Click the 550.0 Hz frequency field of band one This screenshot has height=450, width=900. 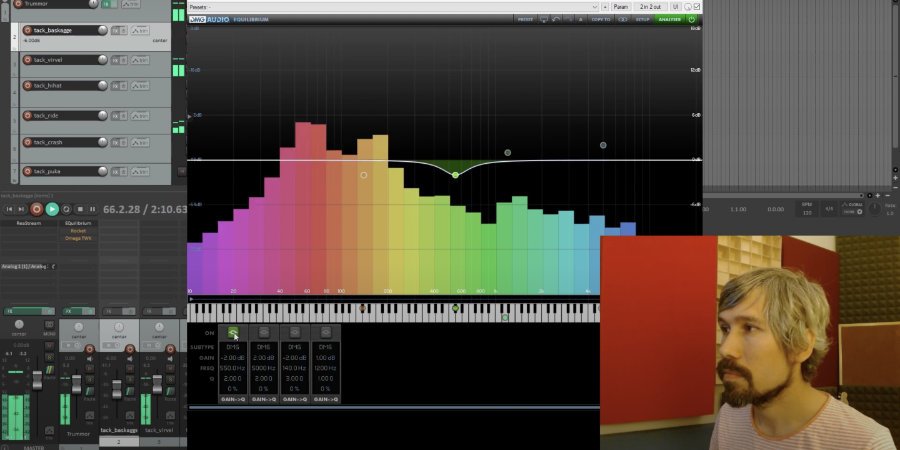pyautogui.click(x=232, y=368)
